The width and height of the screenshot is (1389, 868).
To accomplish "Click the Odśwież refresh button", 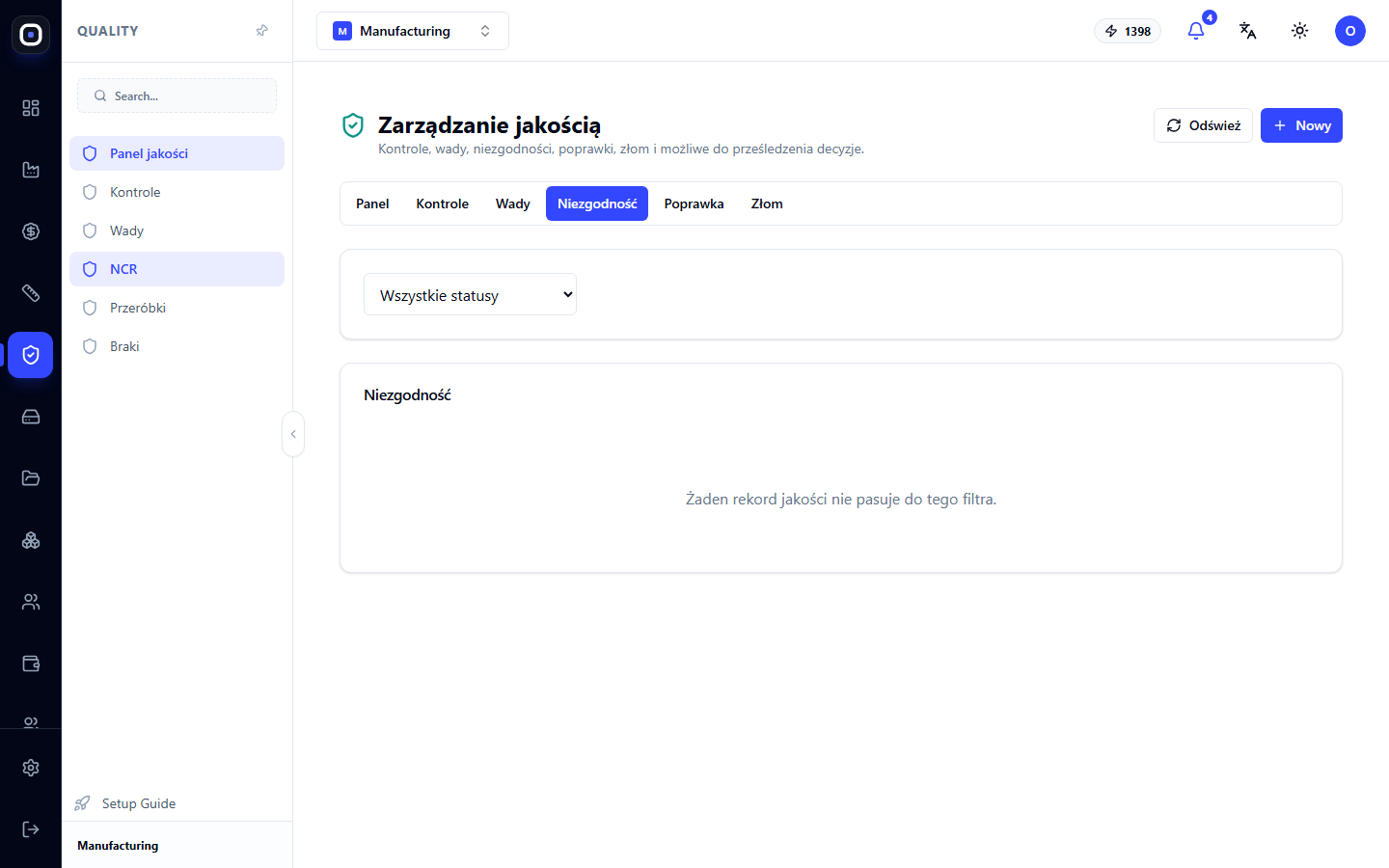I will 1203,125.
